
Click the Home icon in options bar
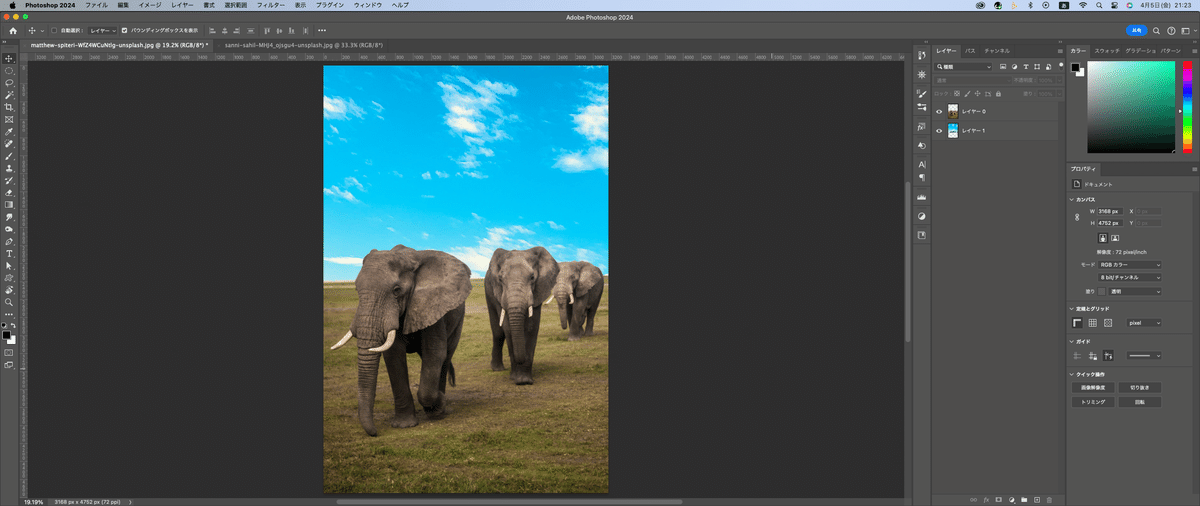pyautogui.click(x=12, y=31)
